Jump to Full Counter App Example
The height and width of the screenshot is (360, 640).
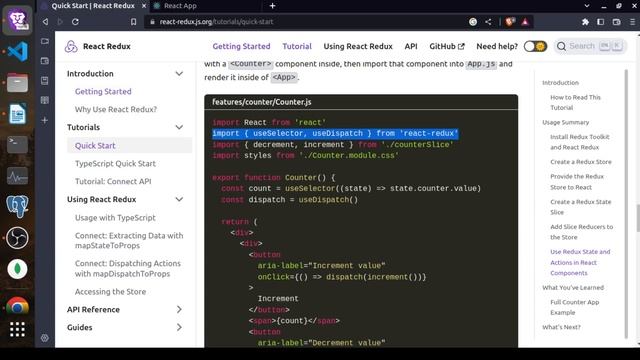click(574, 307)
